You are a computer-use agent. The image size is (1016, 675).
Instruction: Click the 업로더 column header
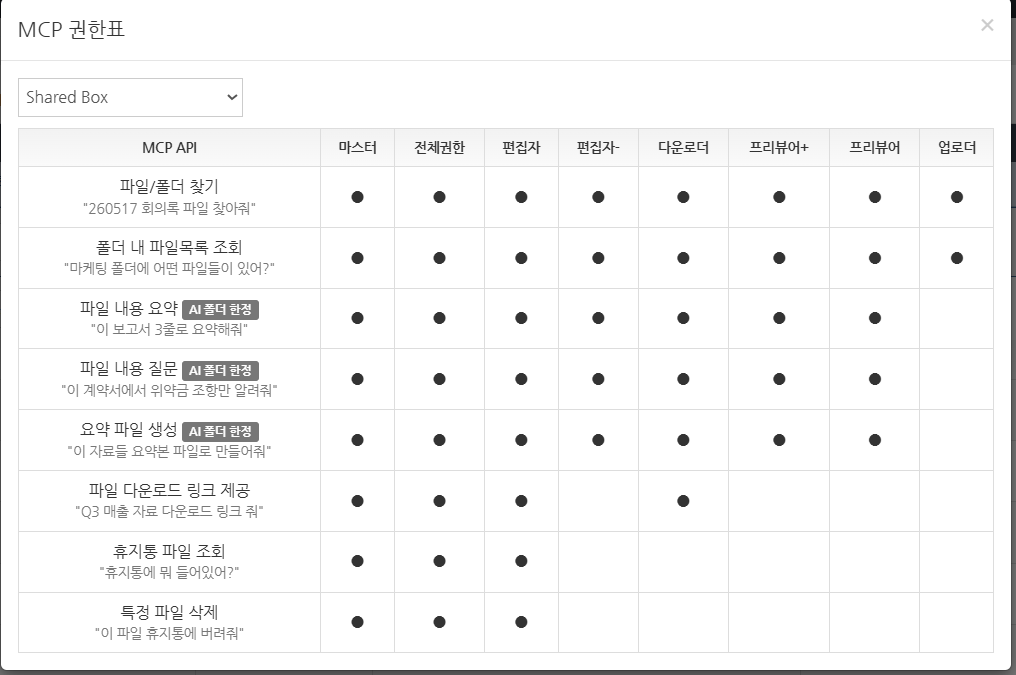[x=957, y=148]
